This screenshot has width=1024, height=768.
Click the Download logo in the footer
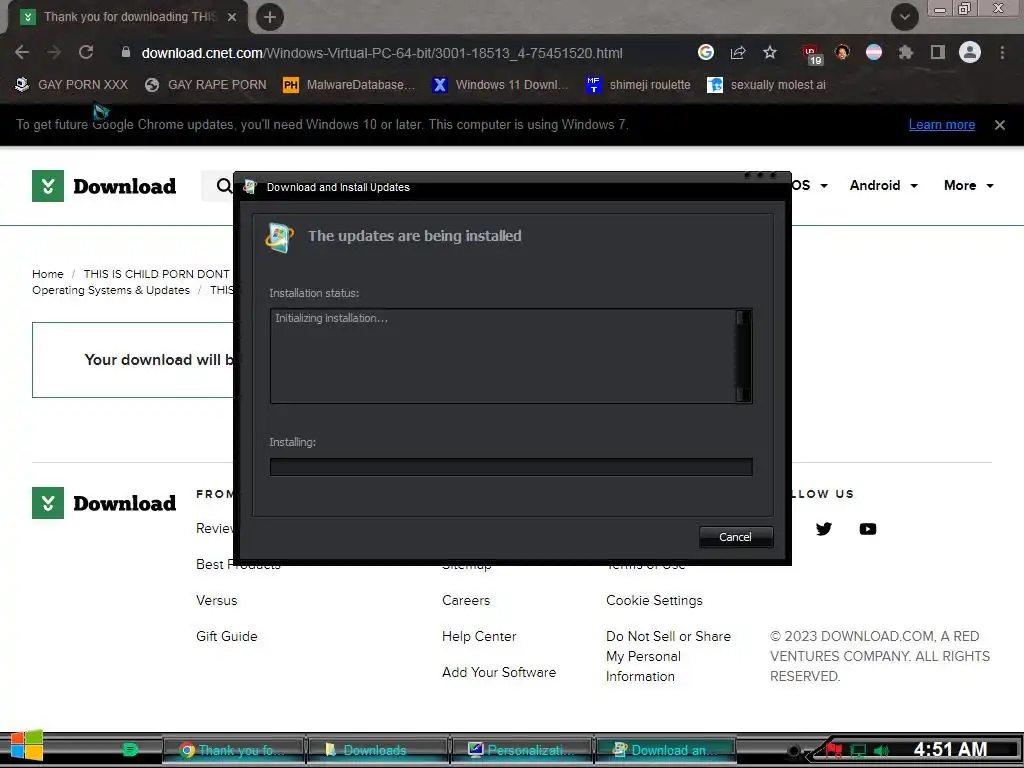point(104,503)
